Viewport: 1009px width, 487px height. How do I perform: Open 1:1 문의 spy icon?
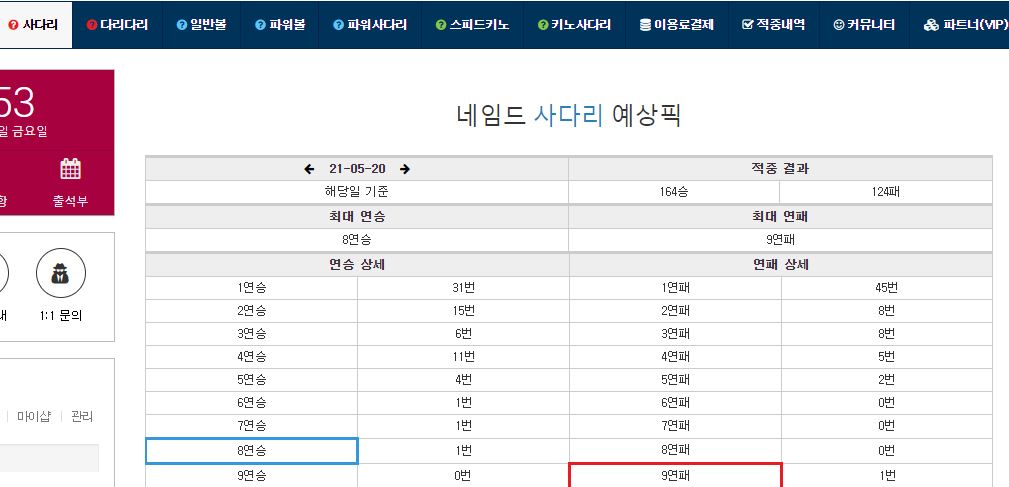tap(60, 273)
